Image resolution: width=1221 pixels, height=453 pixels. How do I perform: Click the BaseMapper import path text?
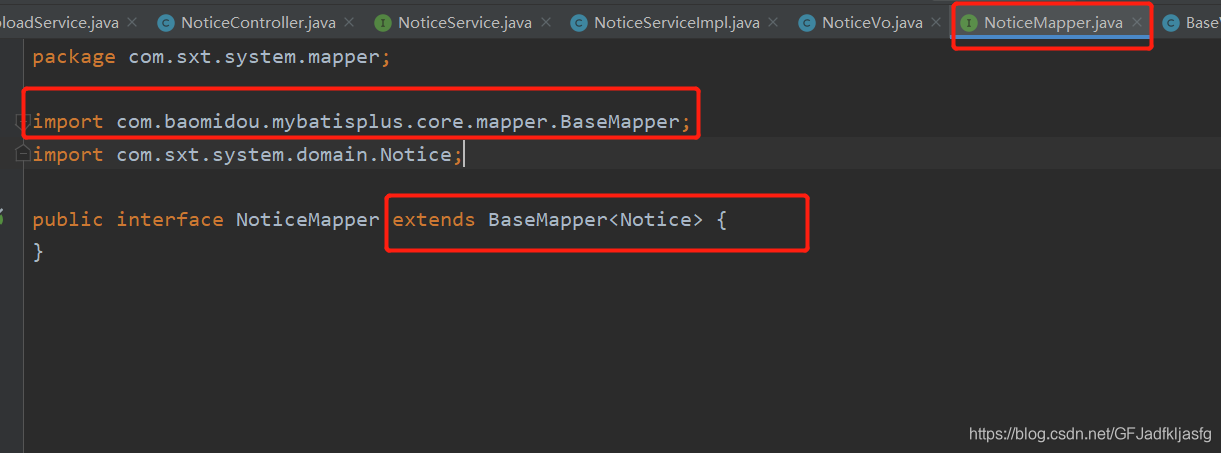(398, 122)
